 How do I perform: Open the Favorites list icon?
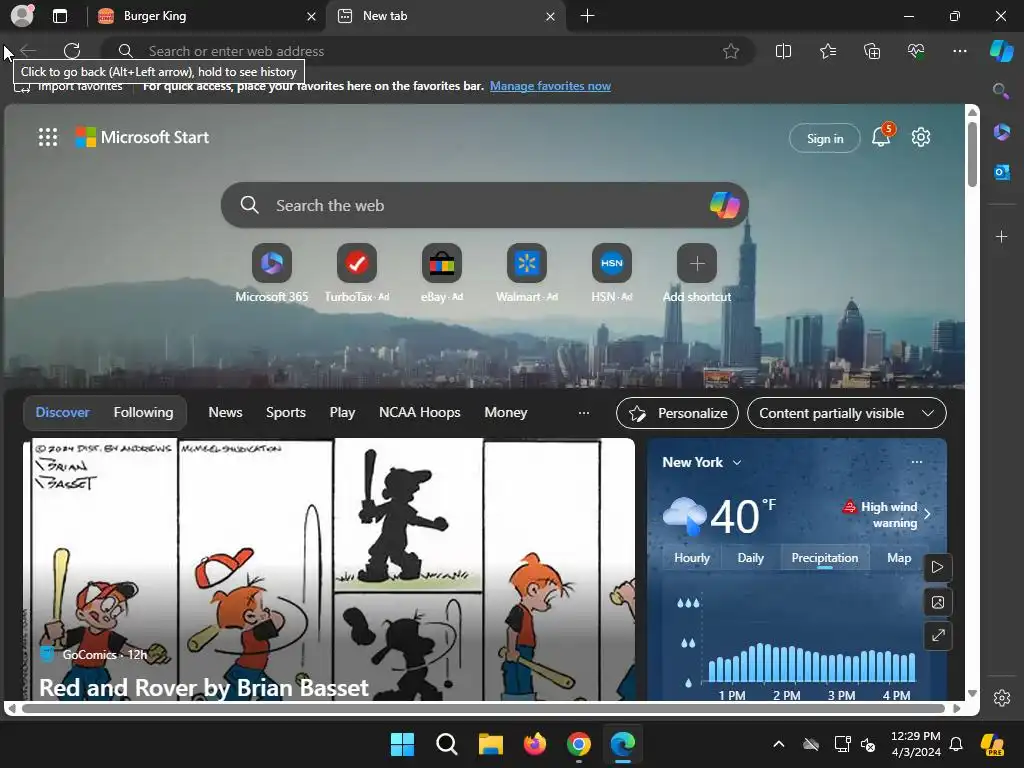[x=827, y=51]
